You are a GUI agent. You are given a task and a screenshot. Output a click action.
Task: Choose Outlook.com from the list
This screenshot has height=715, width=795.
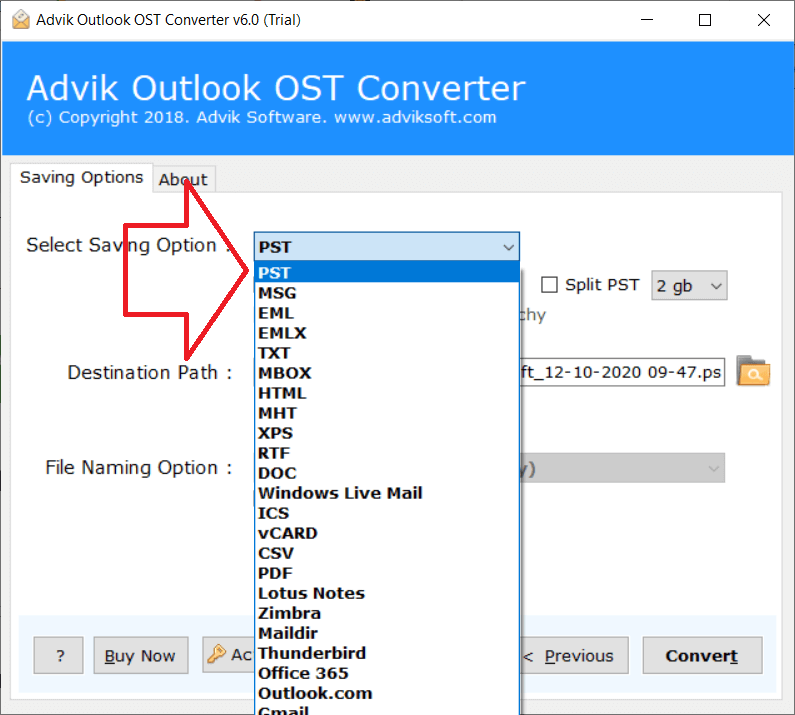tap(387, 693)
